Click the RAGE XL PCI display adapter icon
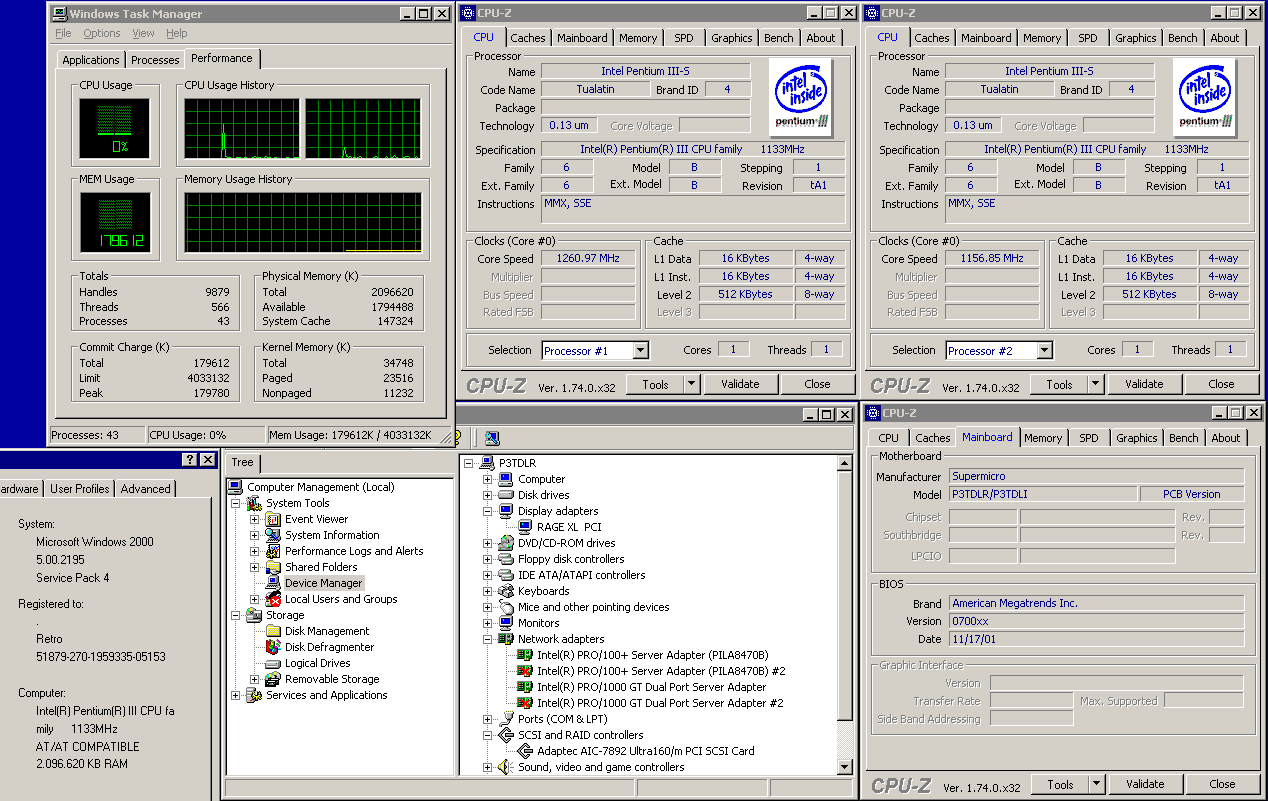Image resolution: width=1268 pixels, height=801 pixels. pyautogui.click(x=525, y=527)
